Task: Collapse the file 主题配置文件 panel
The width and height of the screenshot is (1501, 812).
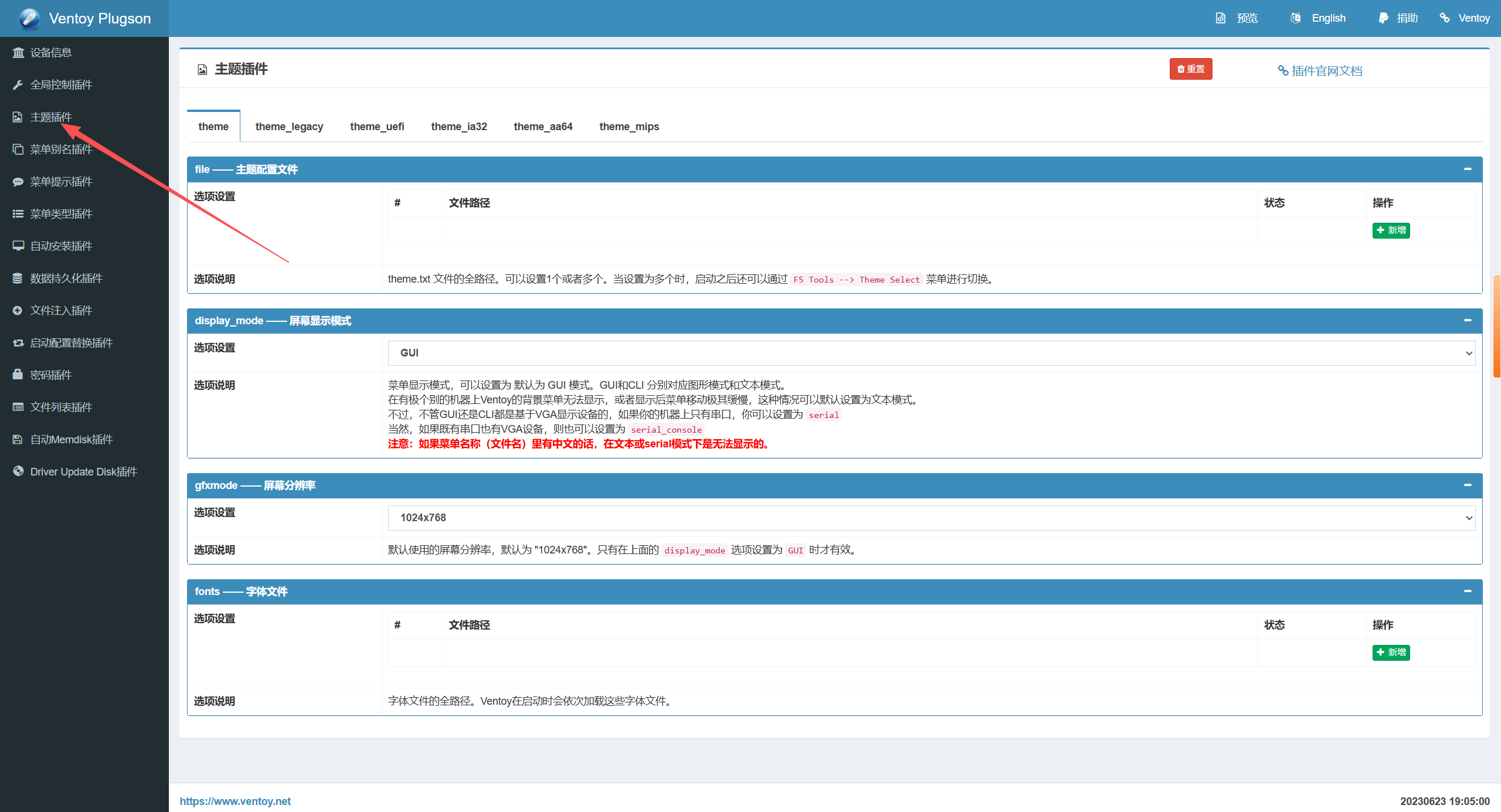Action: (1468, 169)
